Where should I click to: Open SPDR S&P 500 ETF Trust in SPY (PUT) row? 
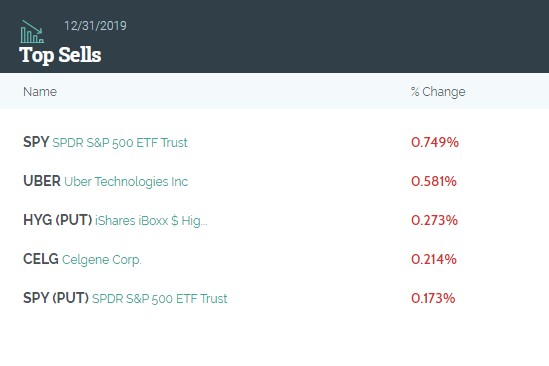click(x=160, y=299)
